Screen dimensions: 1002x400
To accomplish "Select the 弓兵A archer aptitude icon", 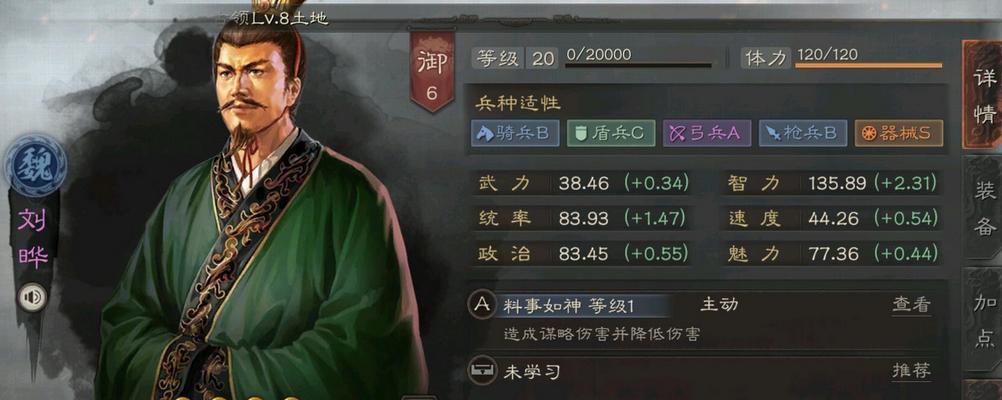I will coord(707,134).
